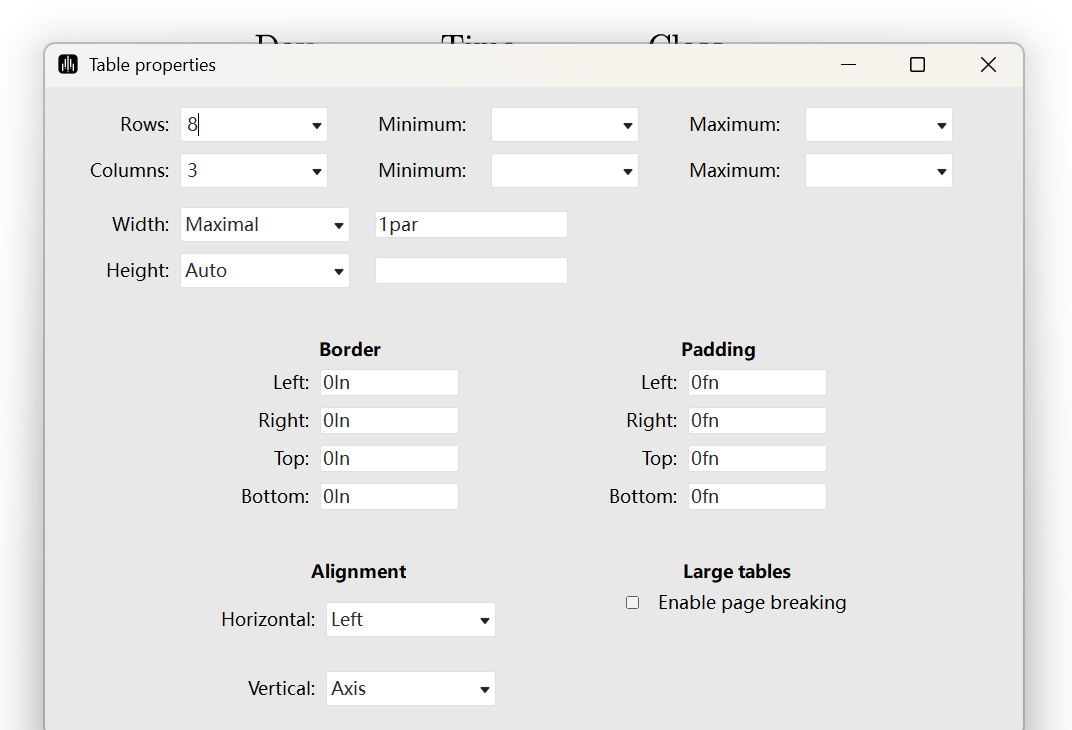Expand the Columns Maximum dropdown
Image resolution: width=1072 pixels, height=730 pixels.
pyautogui.click(x=941, y=172)
